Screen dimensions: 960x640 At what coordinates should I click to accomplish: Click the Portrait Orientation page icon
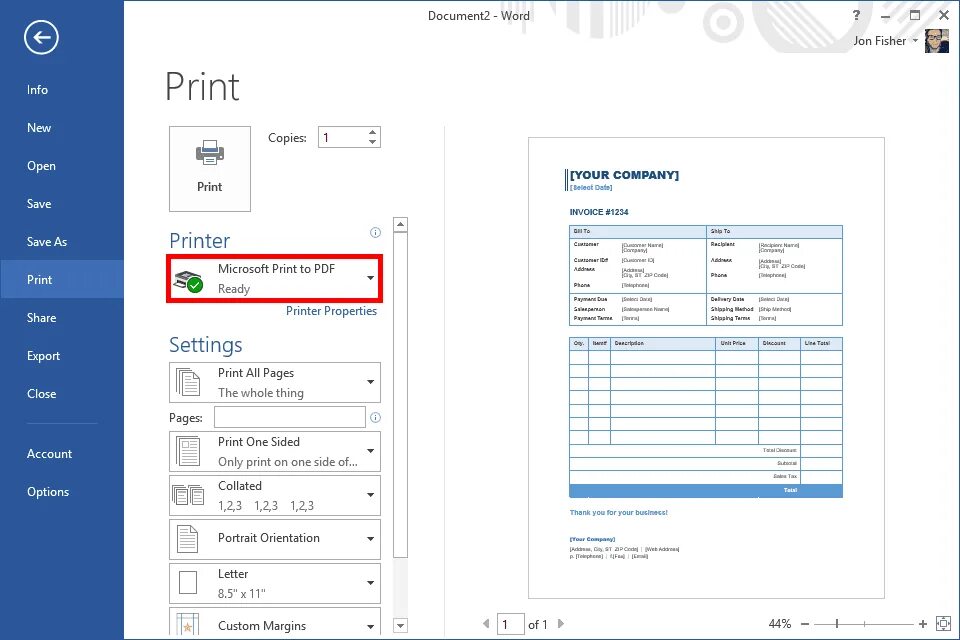tap(187, 539)
